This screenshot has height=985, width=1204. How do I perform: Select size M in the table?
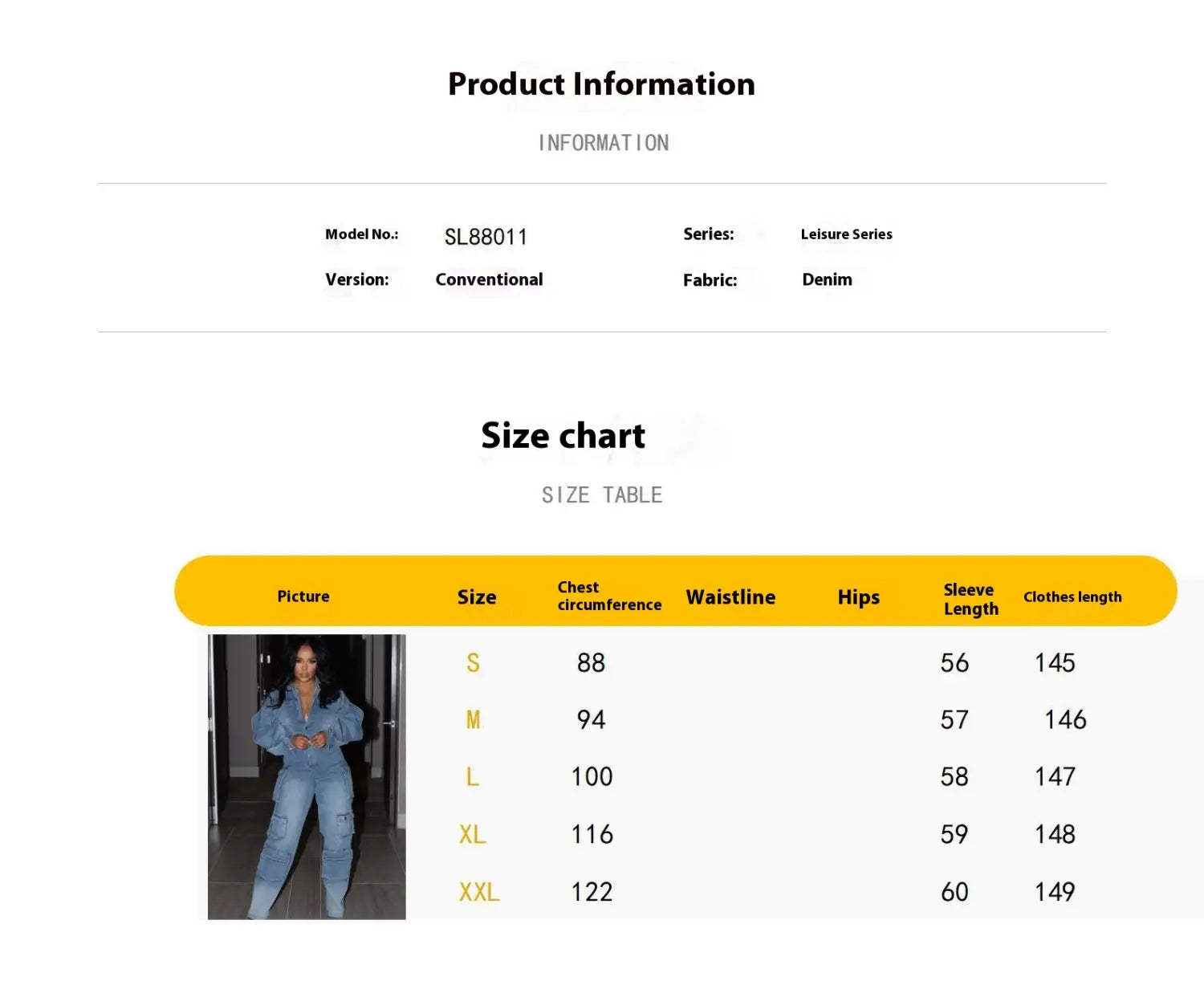473,720
